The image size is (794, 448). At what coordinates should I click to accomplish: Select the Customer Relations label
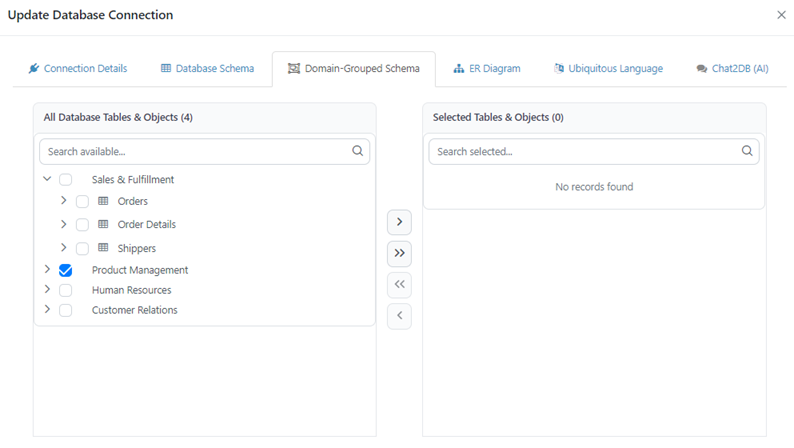pos(135,310)
